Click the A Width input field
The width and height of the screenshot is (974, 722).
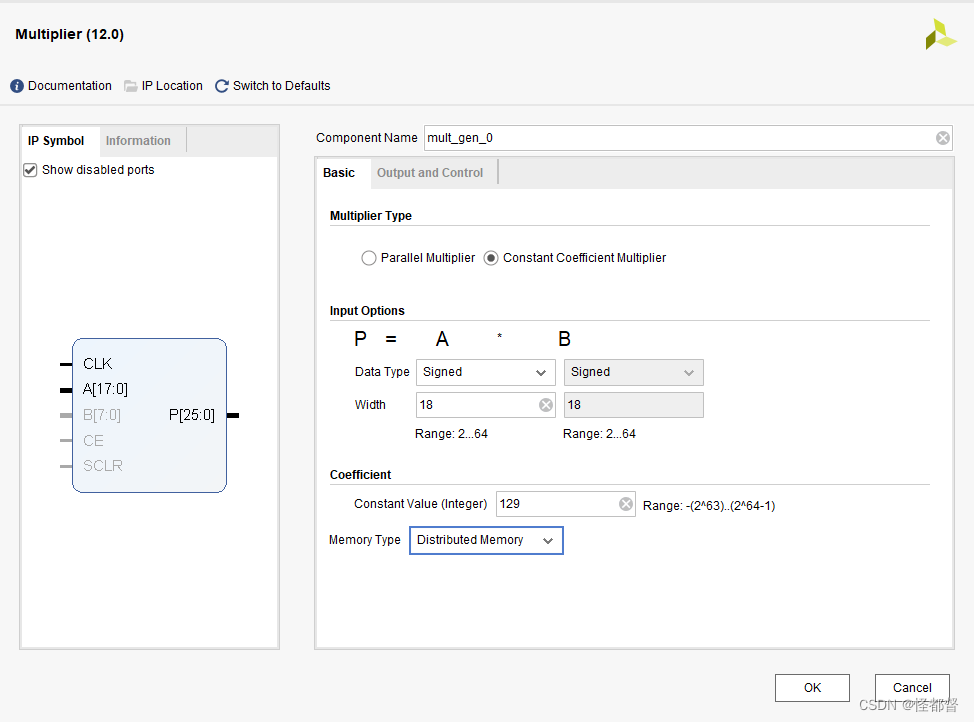[x=486, y=405]
